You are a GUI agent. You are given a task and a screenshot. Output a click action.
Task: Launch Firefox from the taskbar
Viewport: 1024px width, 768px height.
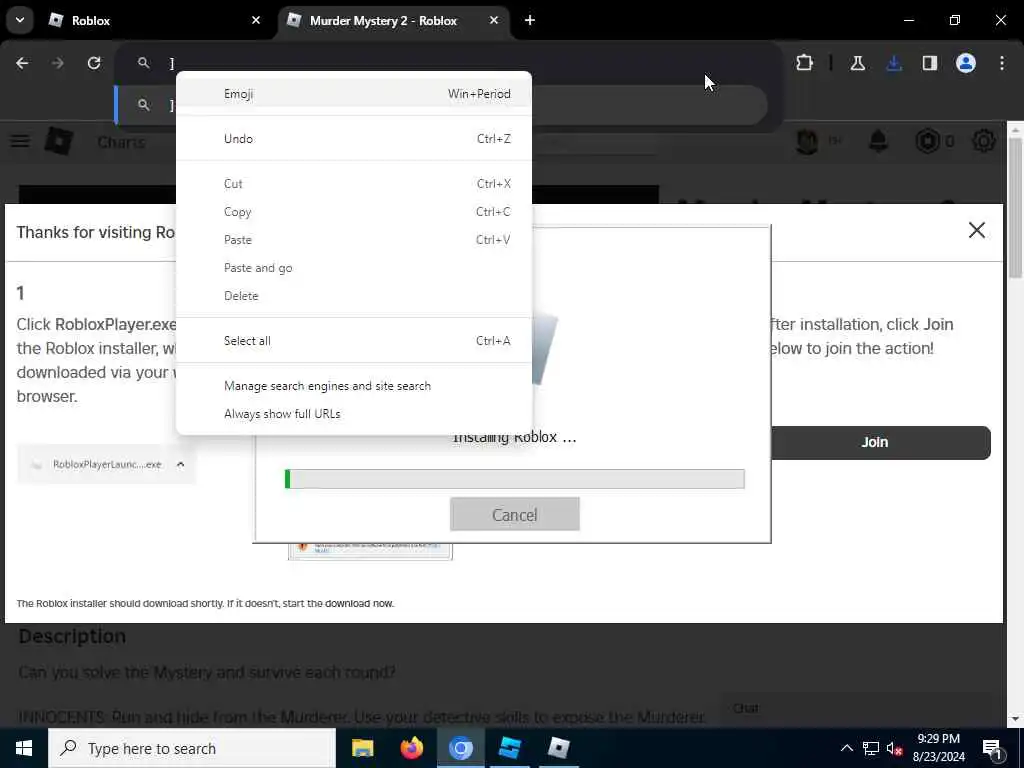click(411, 748)
